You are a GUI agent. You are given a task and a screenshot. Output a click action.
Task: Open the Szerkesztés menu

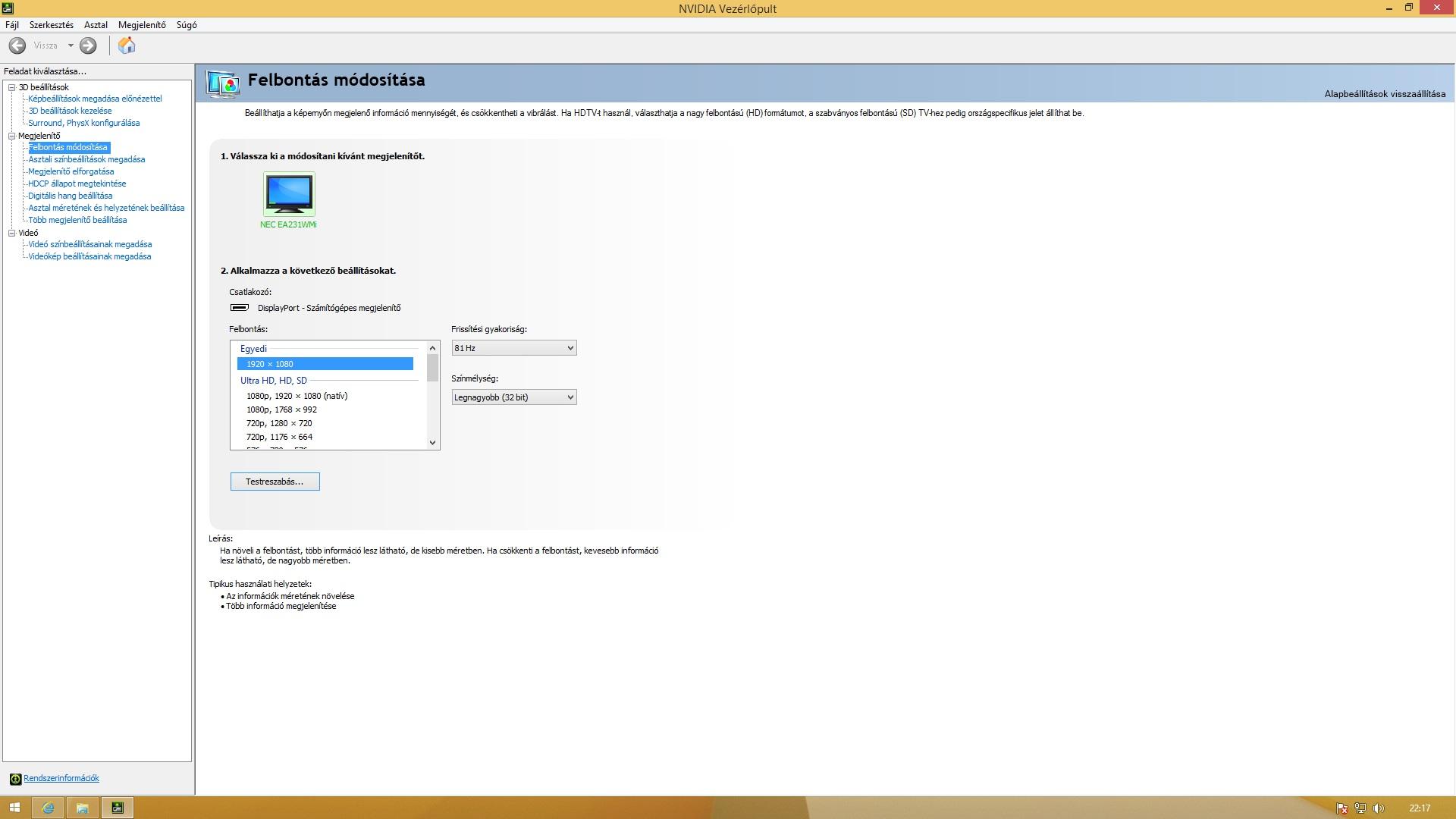[52, 25]
